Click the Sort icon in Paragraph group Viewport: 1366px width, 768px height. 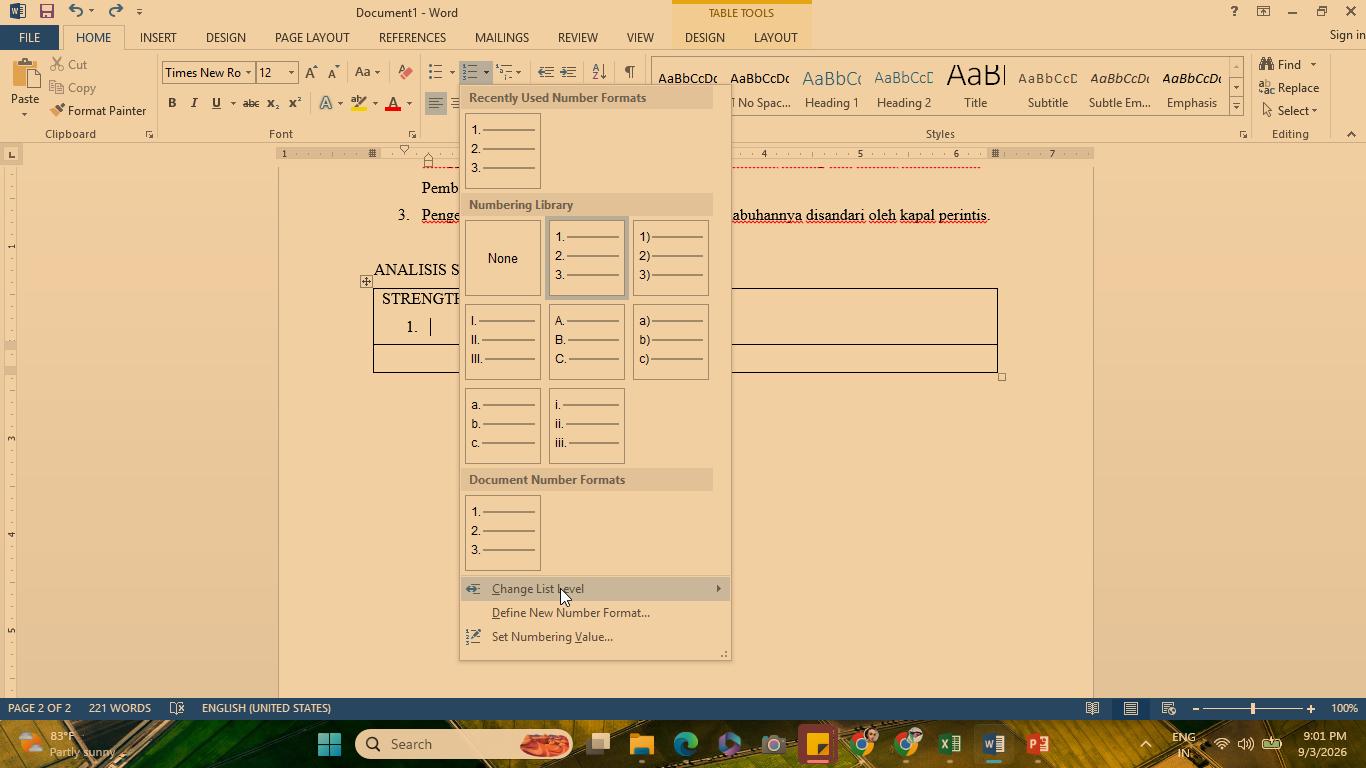pyautogui.click(x=599, y=72)
